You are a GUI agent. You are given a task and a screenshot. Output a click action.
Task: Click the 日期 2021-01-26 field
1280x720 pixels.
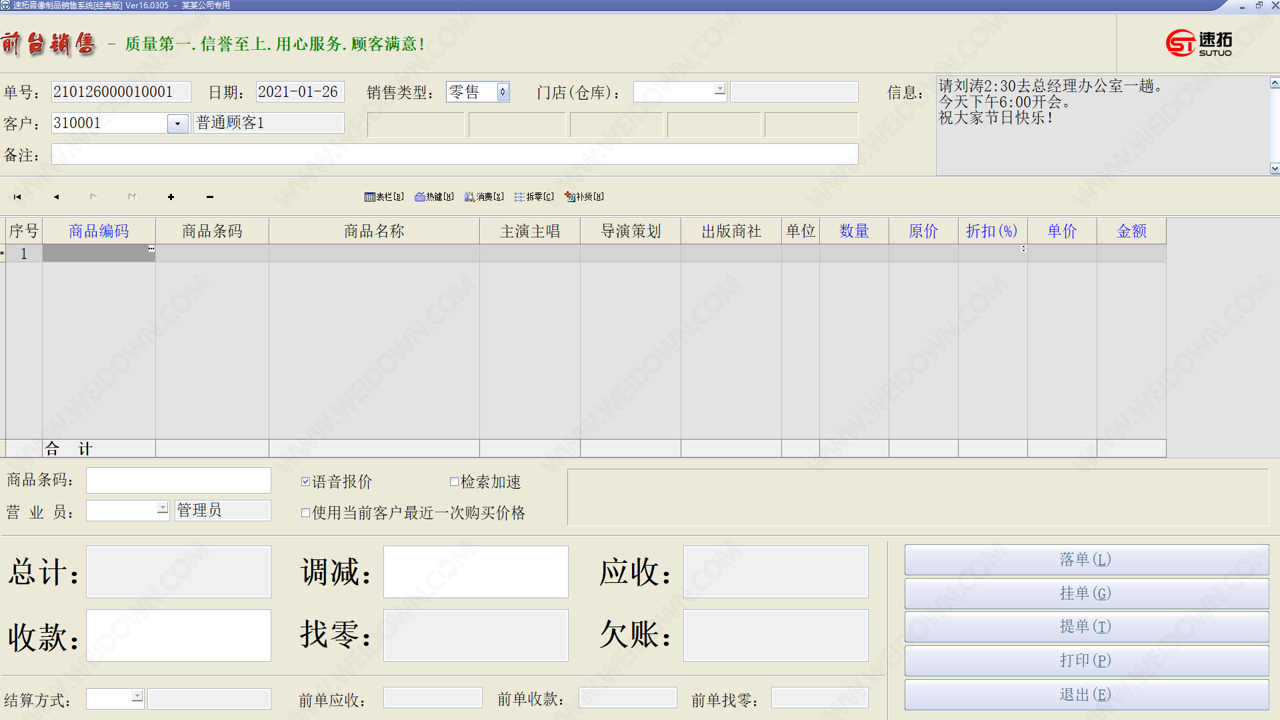300,92
